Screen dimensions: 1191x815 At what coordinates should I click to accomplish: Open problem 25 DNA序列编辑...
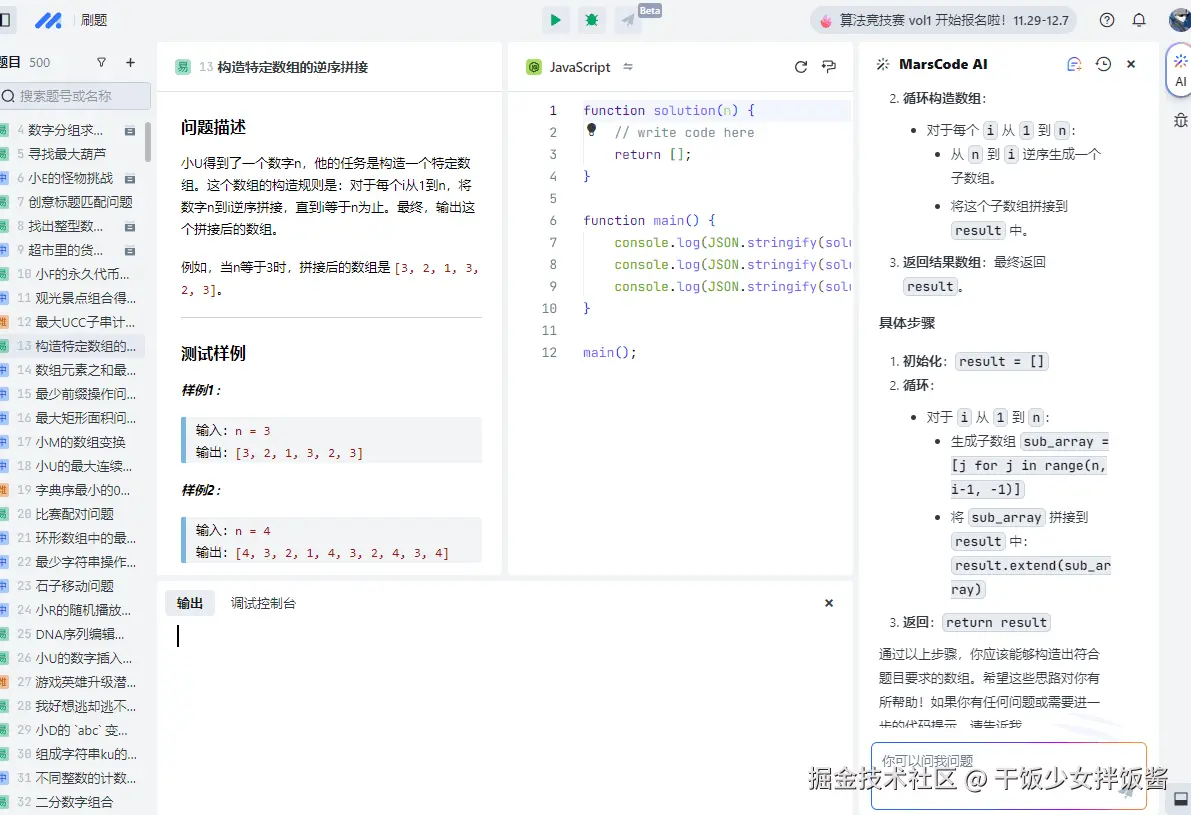pyautogui.click(x=79, y=634)
